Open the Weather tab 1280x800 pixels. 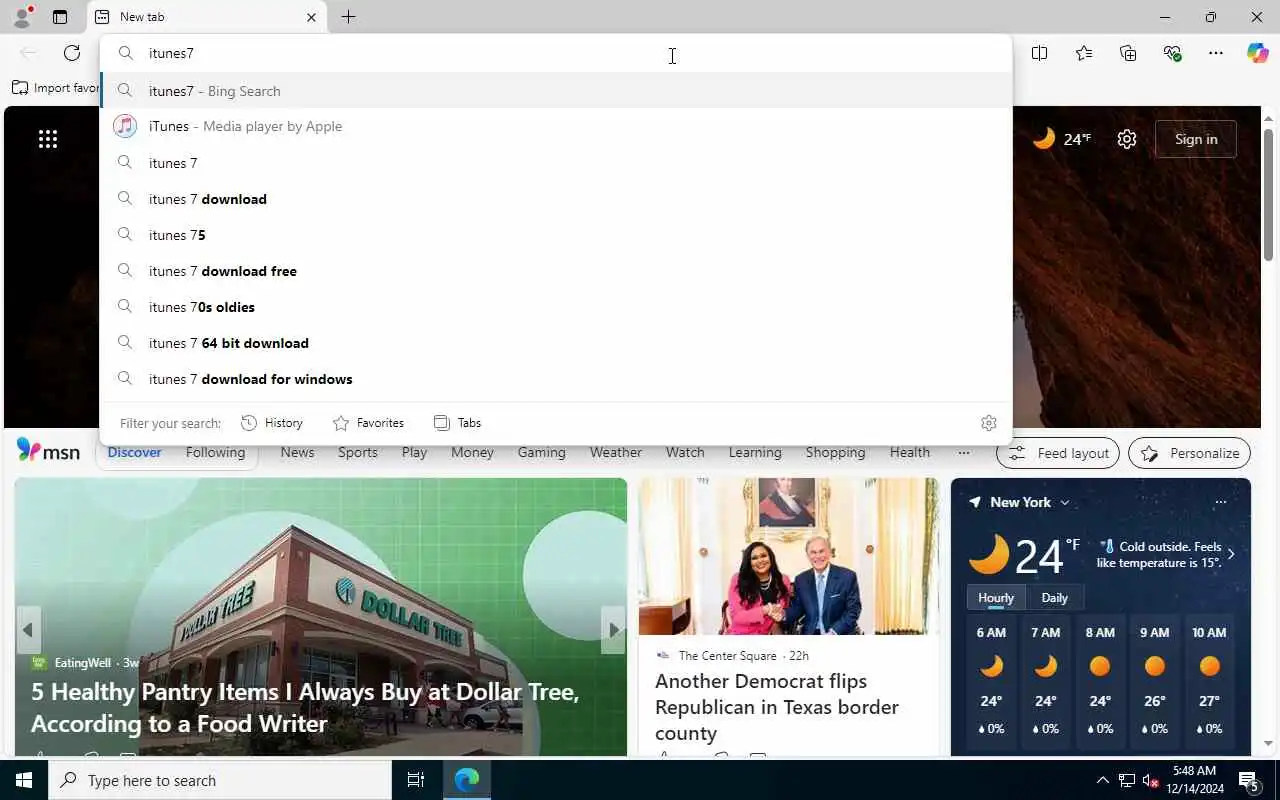pos(615,452)
